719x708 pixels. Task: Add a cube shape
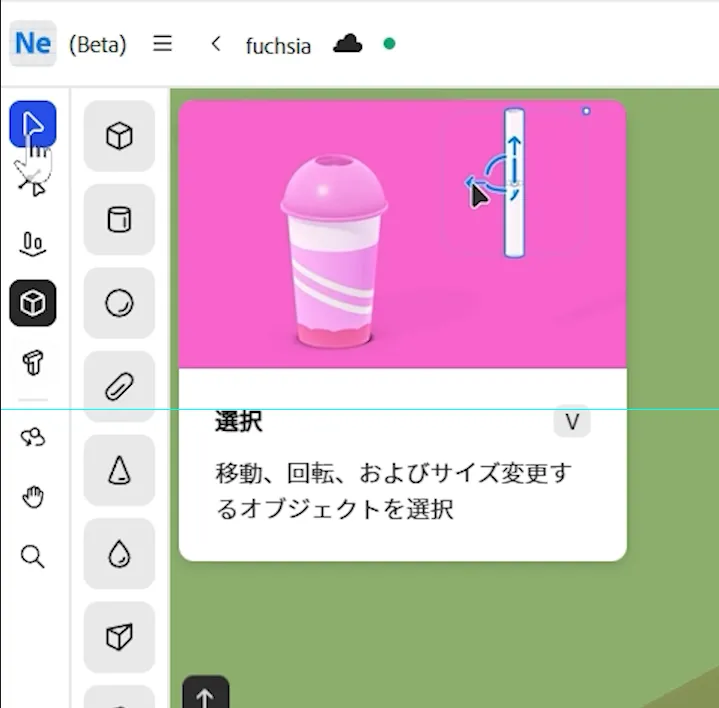[x=119, y=136]
